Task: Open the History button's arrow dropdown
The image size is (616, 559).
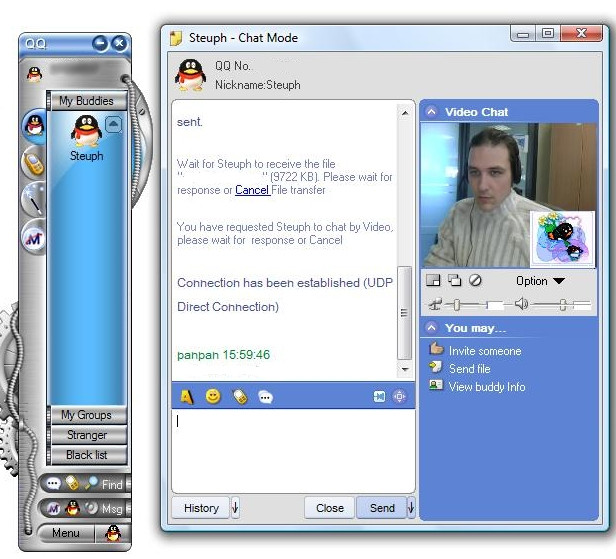Action: pos(235,508)
